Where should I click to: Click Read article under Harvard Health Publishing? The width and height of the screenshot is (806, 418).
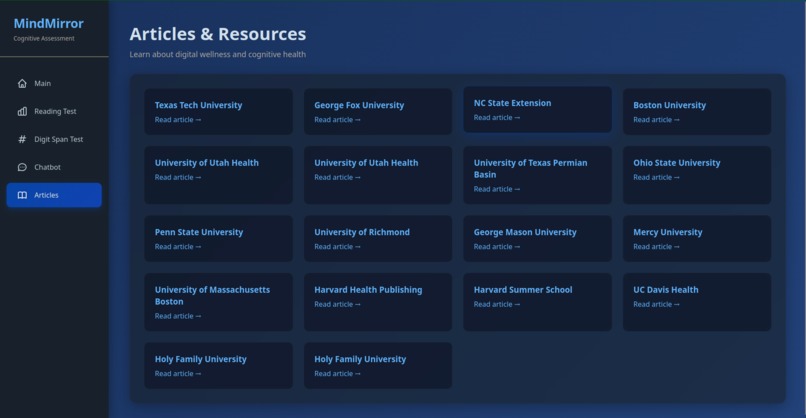point(337,304)
